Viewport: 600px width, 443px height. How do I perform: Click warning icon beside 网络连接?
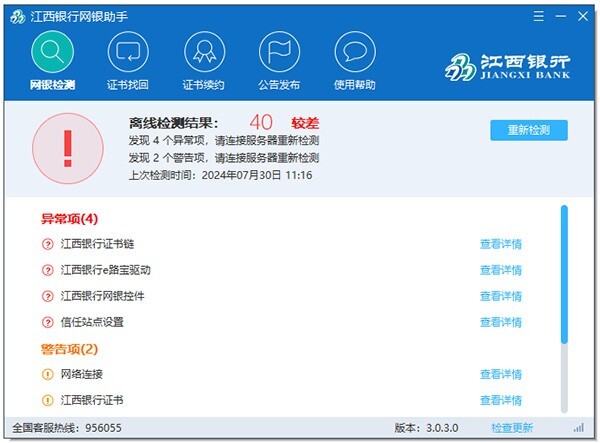(47, 374)
